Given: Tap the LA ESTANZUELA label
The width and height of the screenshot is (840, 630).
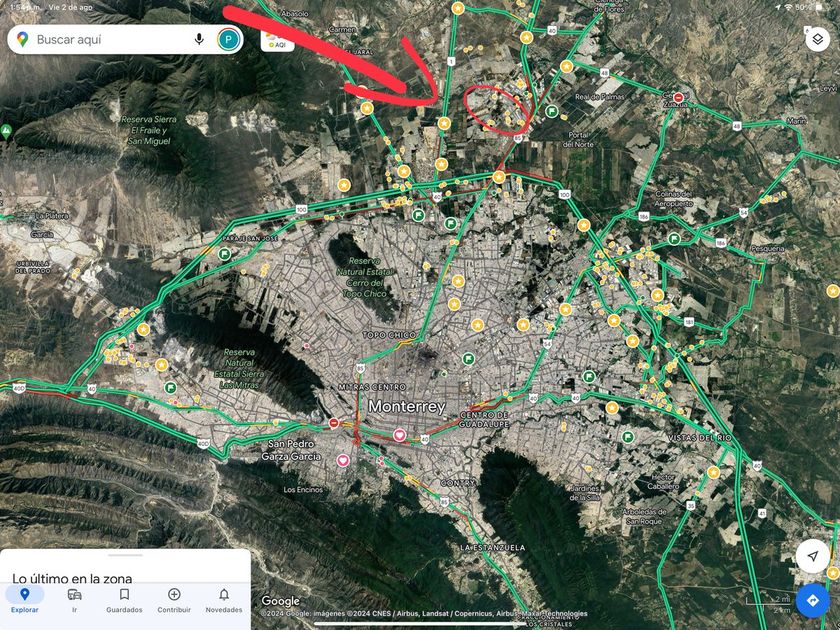Looking at the screenshot, I should (493, 548).
